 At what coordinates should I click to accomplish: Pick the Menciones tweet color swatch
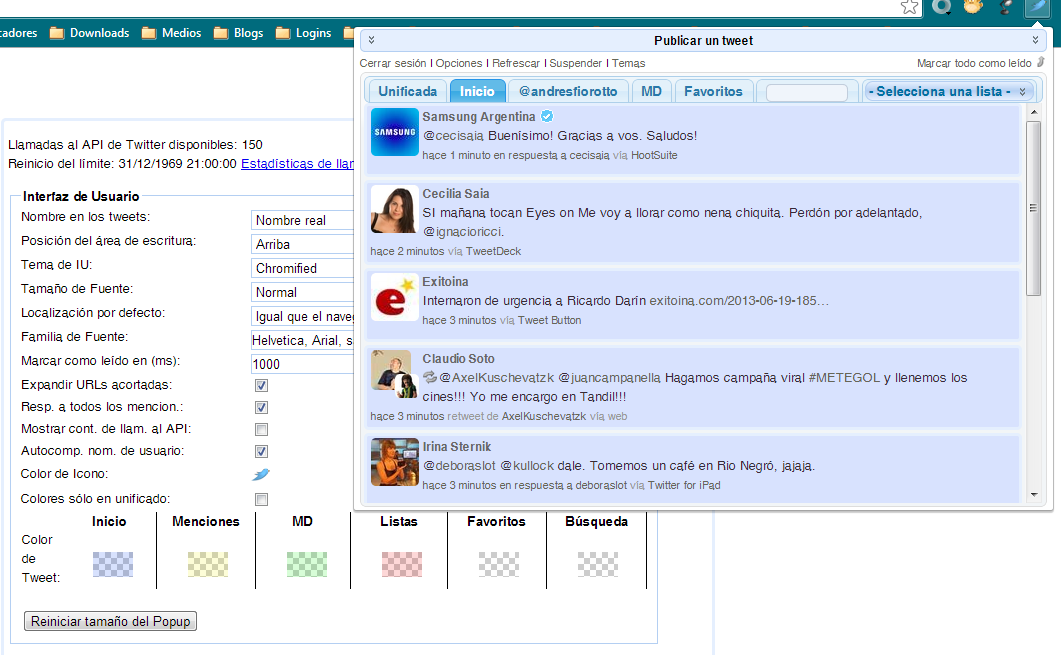click(208, 564)
